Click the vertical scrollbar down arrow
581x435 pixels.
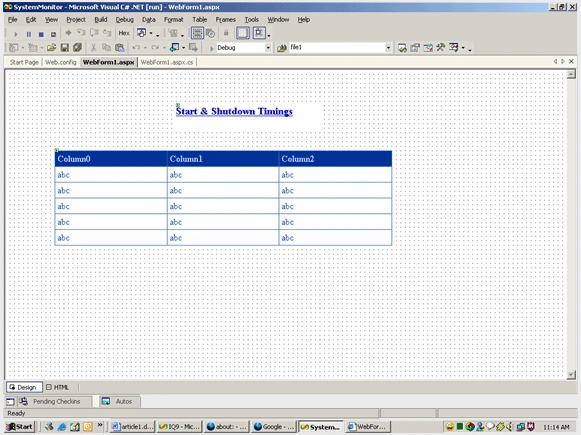[x=571, y=375]
